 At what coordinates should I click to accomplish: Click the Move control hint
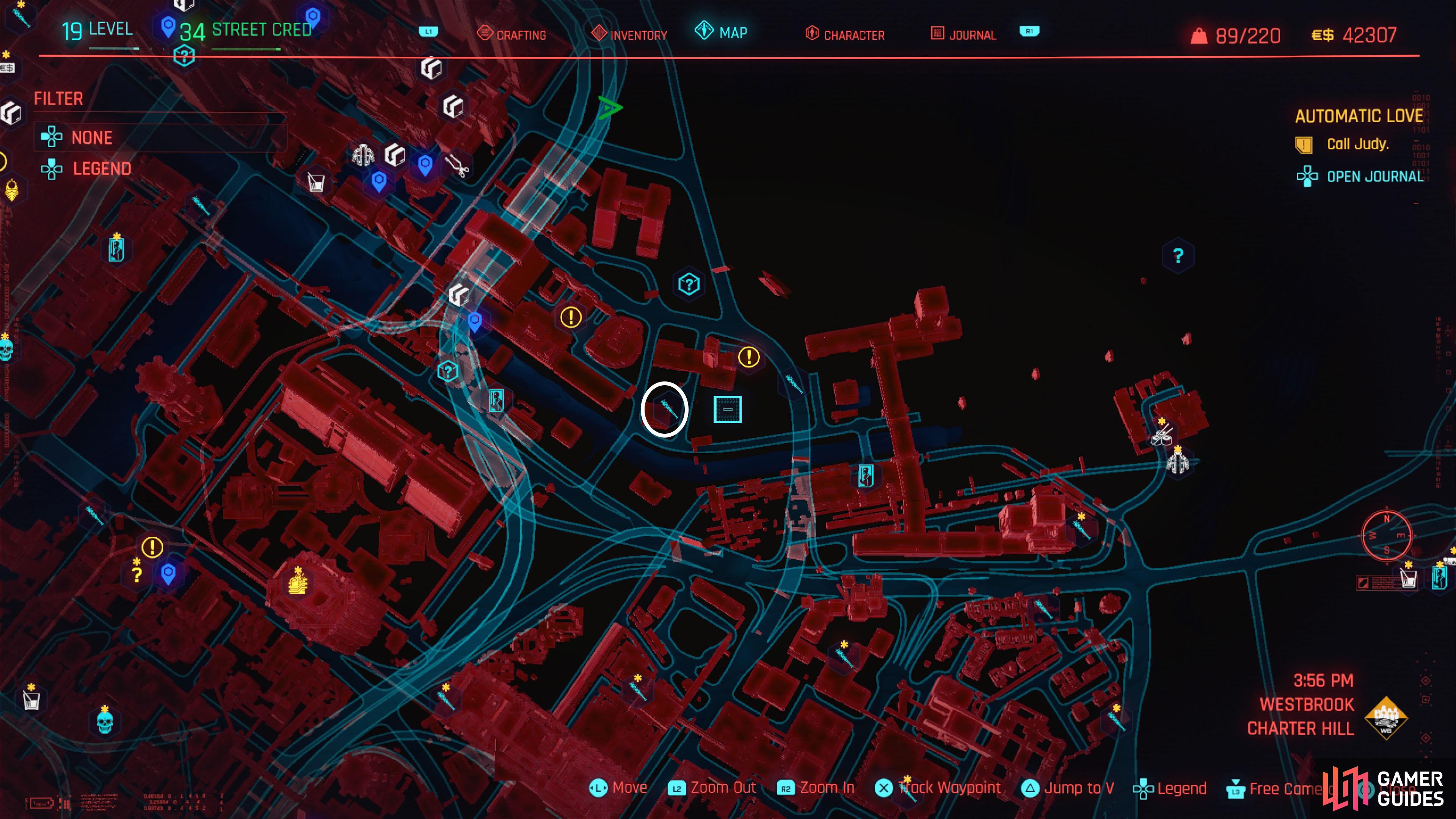618,788
